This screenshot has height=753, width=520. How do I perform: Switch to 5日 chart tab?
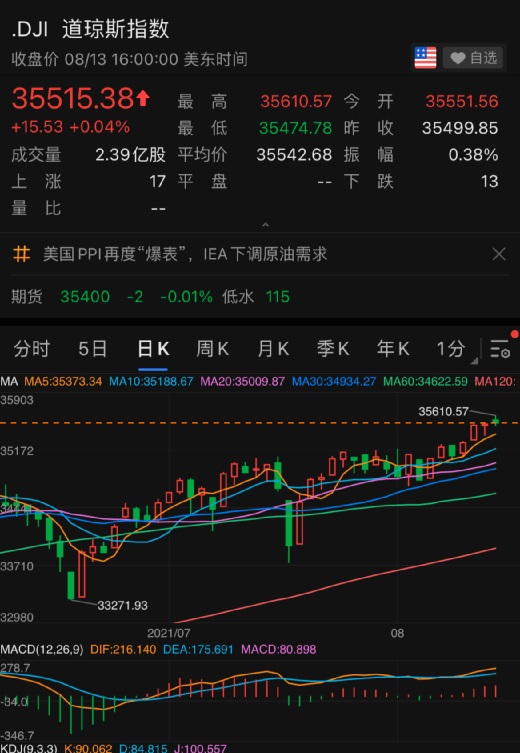coord(92,349)
